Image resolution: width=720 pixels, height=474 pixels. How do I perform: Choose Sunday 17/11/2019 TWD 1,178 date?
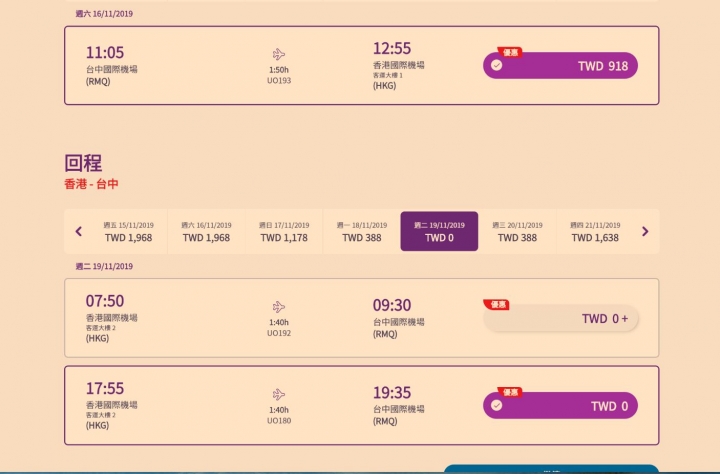point(284,231)
